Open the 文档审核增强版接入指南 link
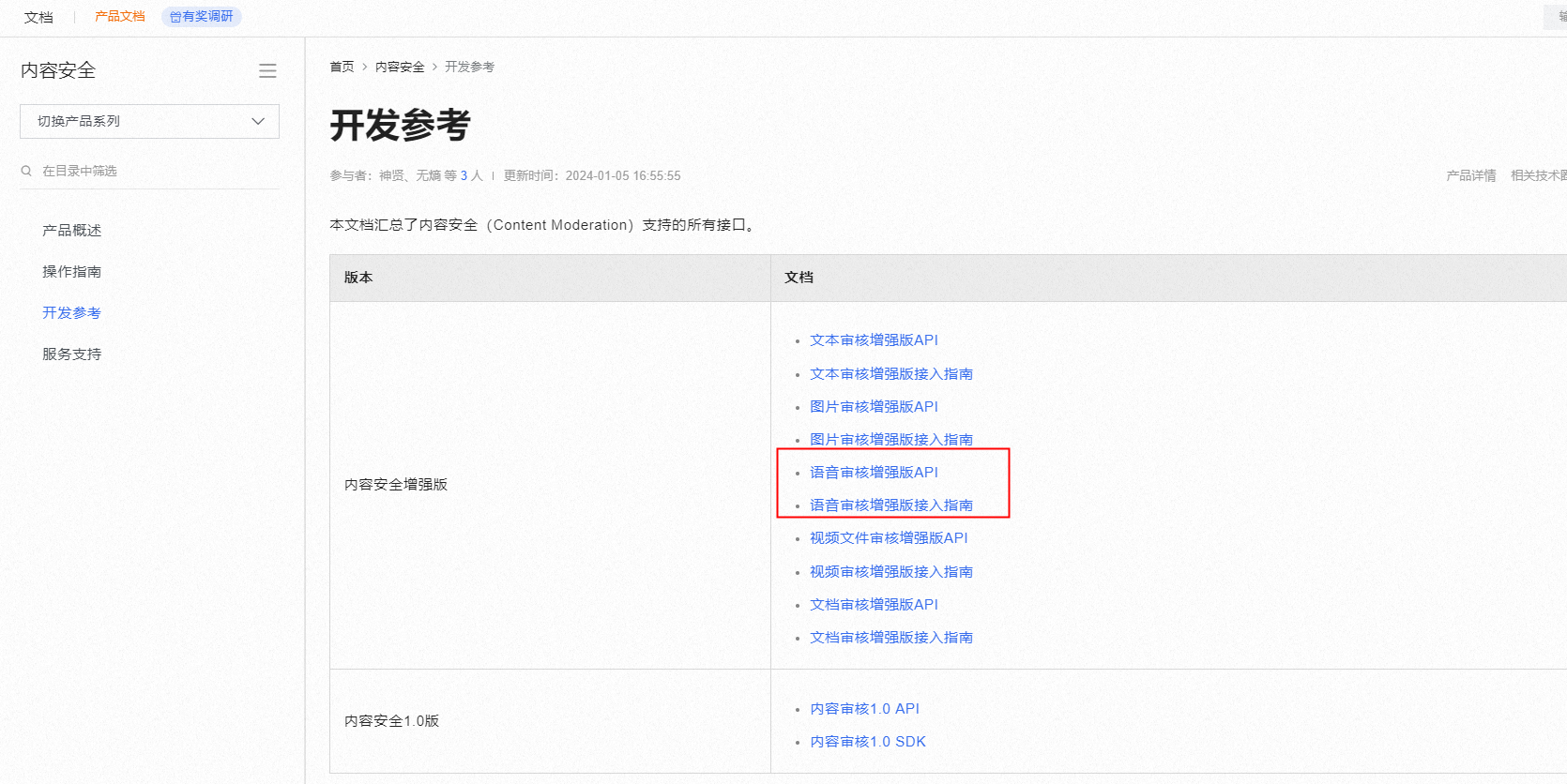This screenshot has width=1567, height=784. pyautogui.click(x=891, y=637)
